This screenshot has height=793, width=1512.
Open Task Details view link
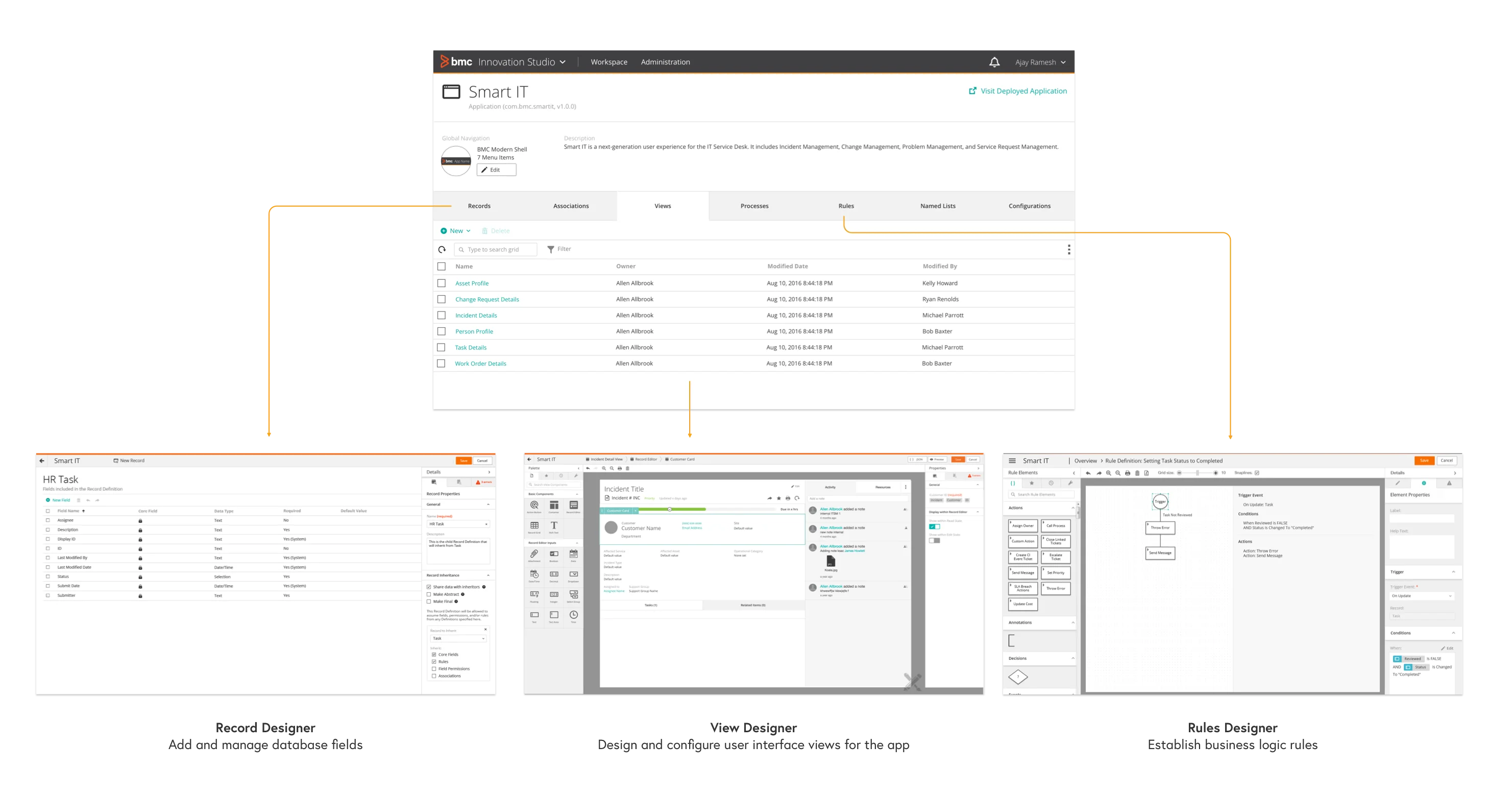(470, 348)
